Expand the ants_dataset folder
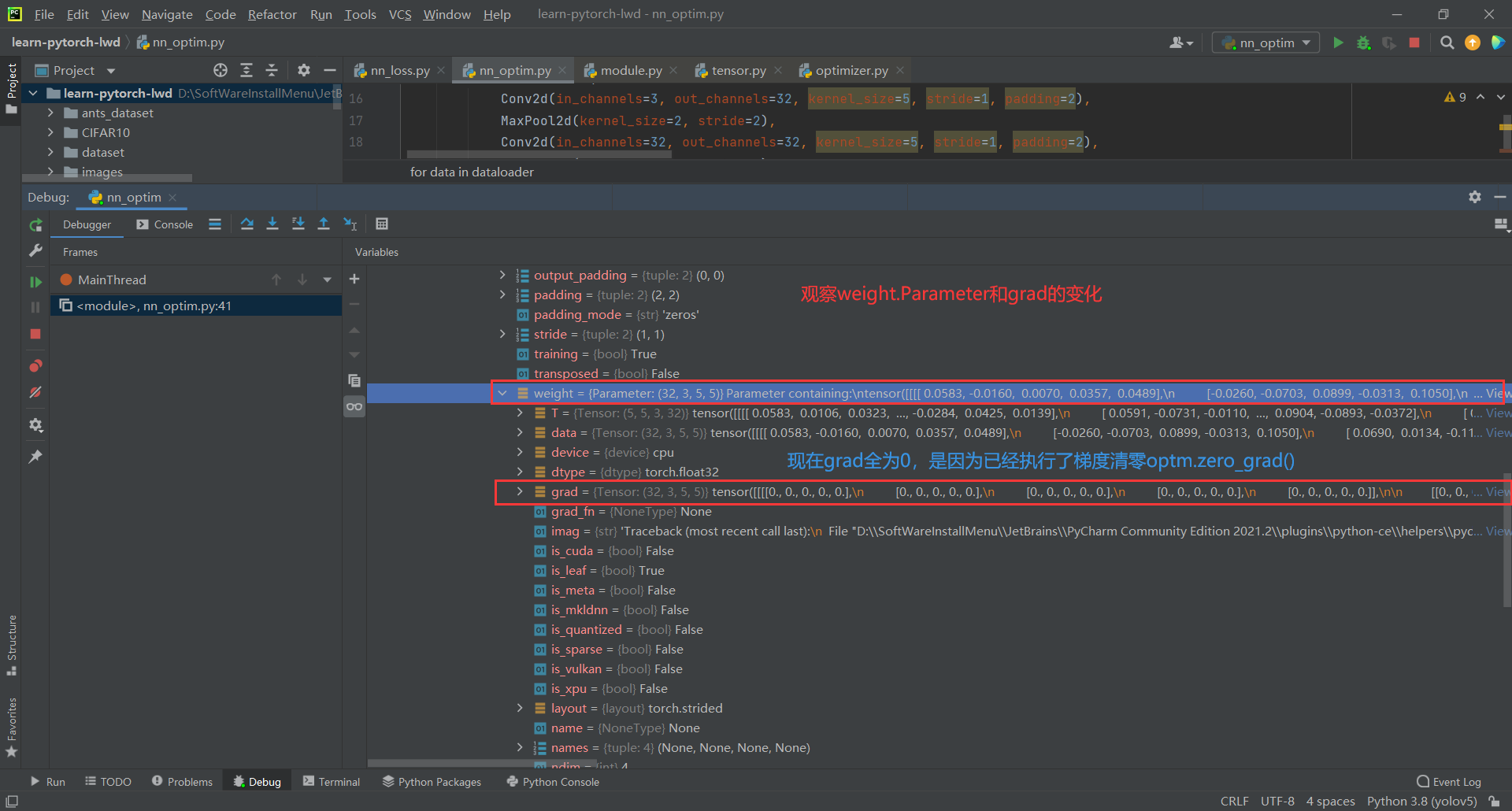Viewport: 1512px width, 811px height. 50,113
